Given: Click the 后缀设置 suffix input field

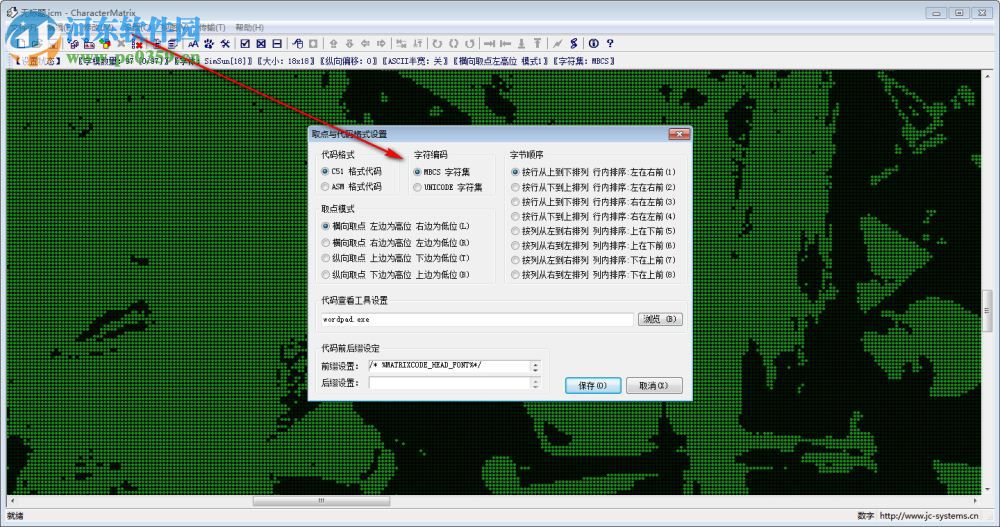Looking at the screenshot, I should [x=450, y=383].
